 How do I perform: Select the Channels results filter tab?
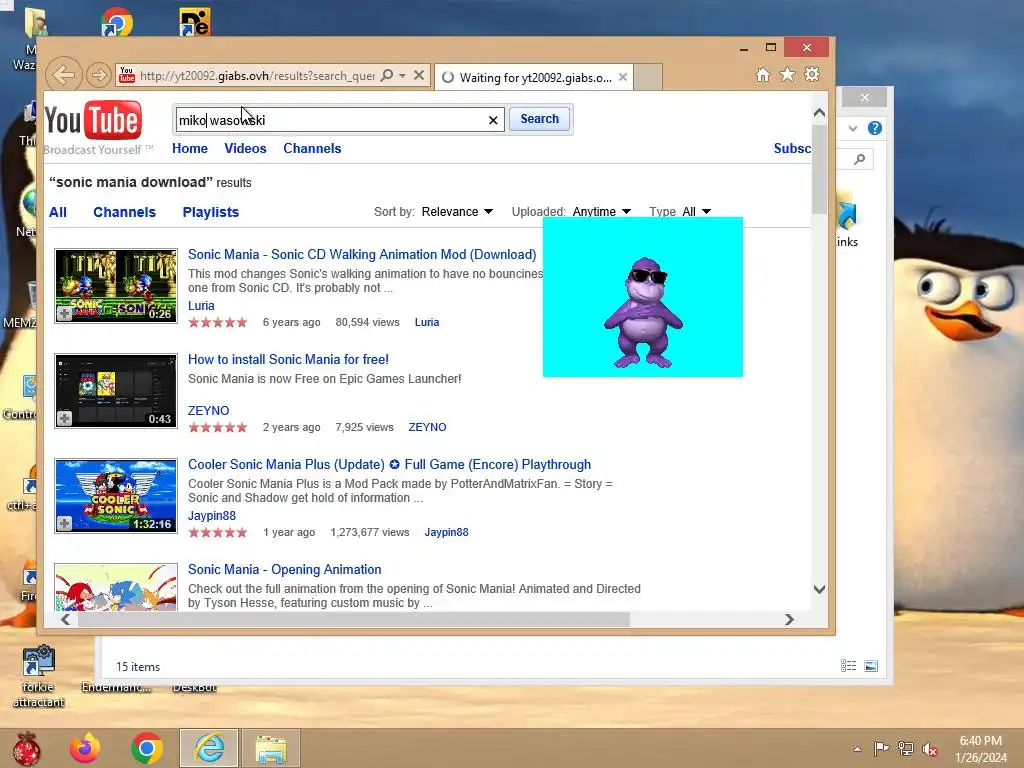125,212
